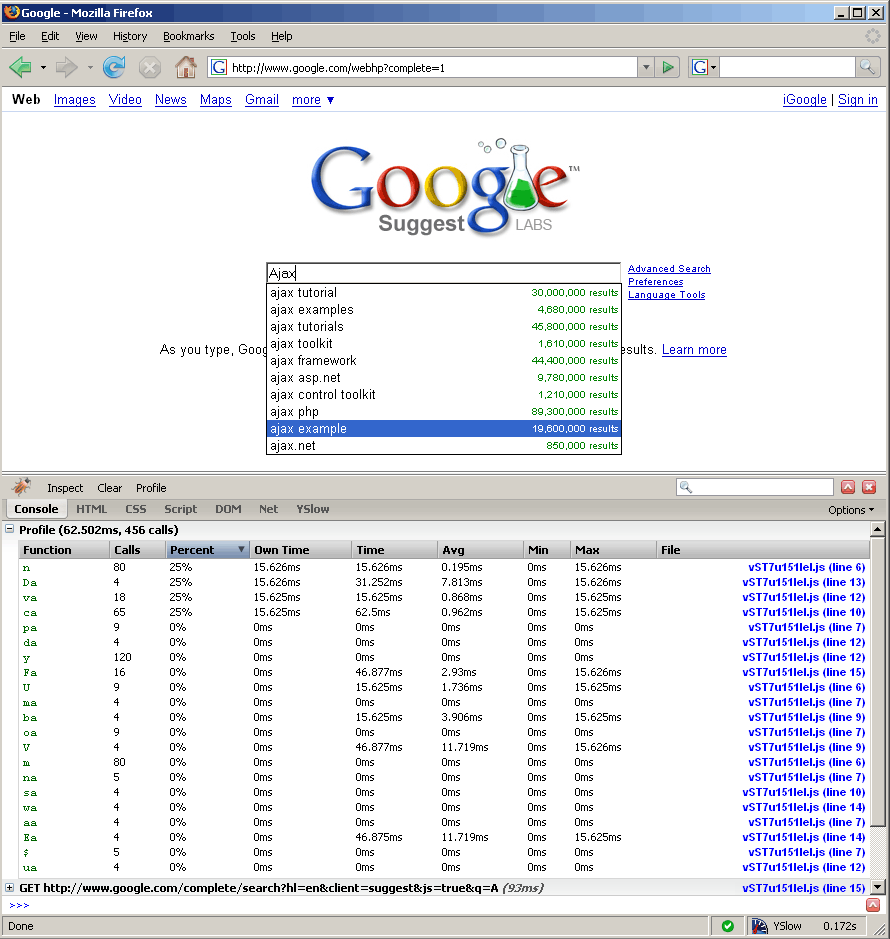Collapse the Profile results group
Image resolution: width=890 pixels, height=939 pixels.
point(10,529)
